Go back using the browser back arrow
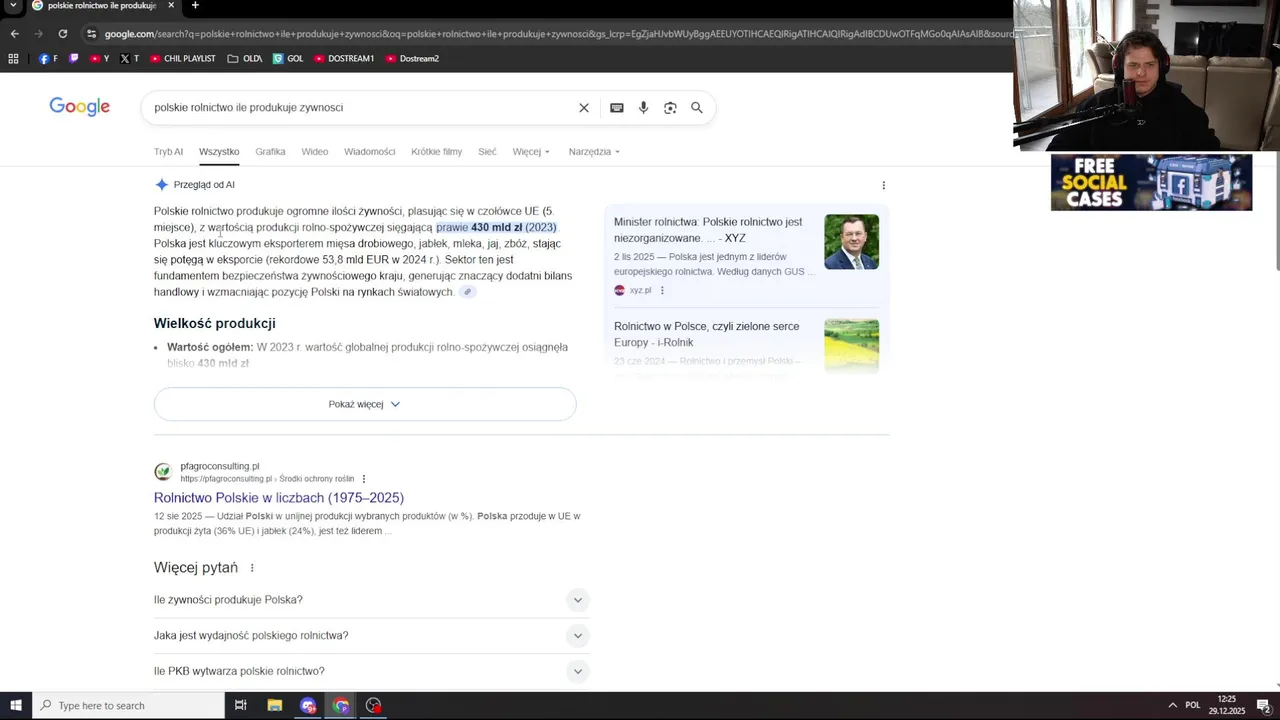 click(14, 33)
